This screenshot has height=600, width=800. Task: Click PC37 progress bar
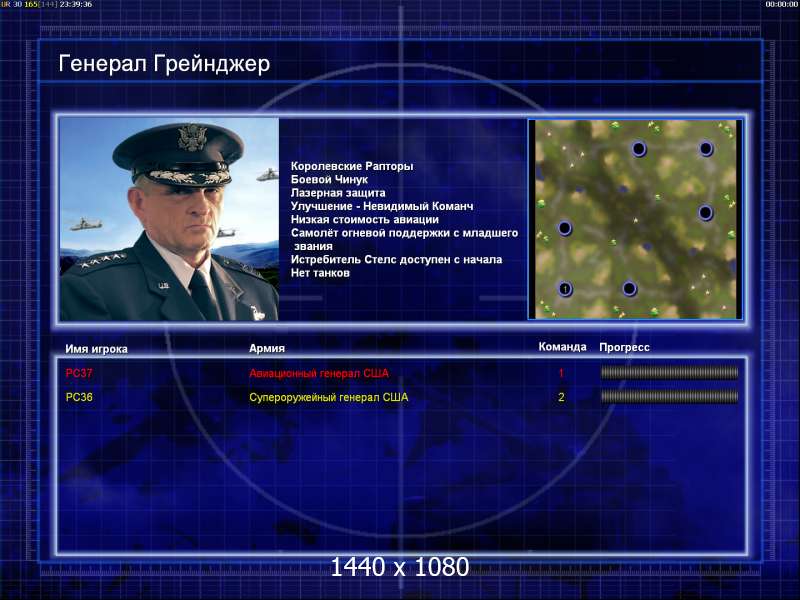tap(669, 373)
